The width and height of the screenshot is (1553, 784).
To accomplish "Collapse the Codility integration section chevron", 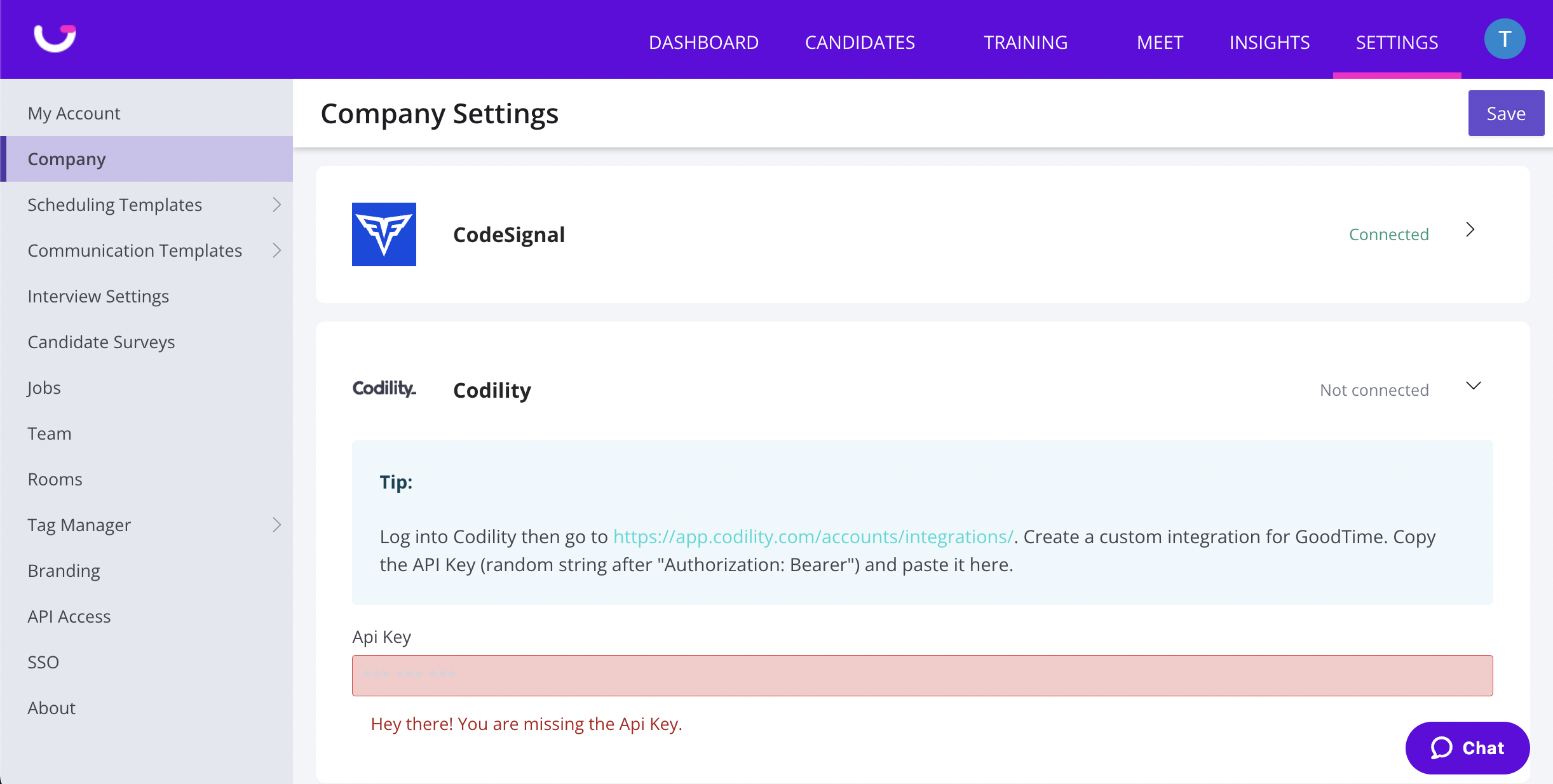I will [1473, 386].
